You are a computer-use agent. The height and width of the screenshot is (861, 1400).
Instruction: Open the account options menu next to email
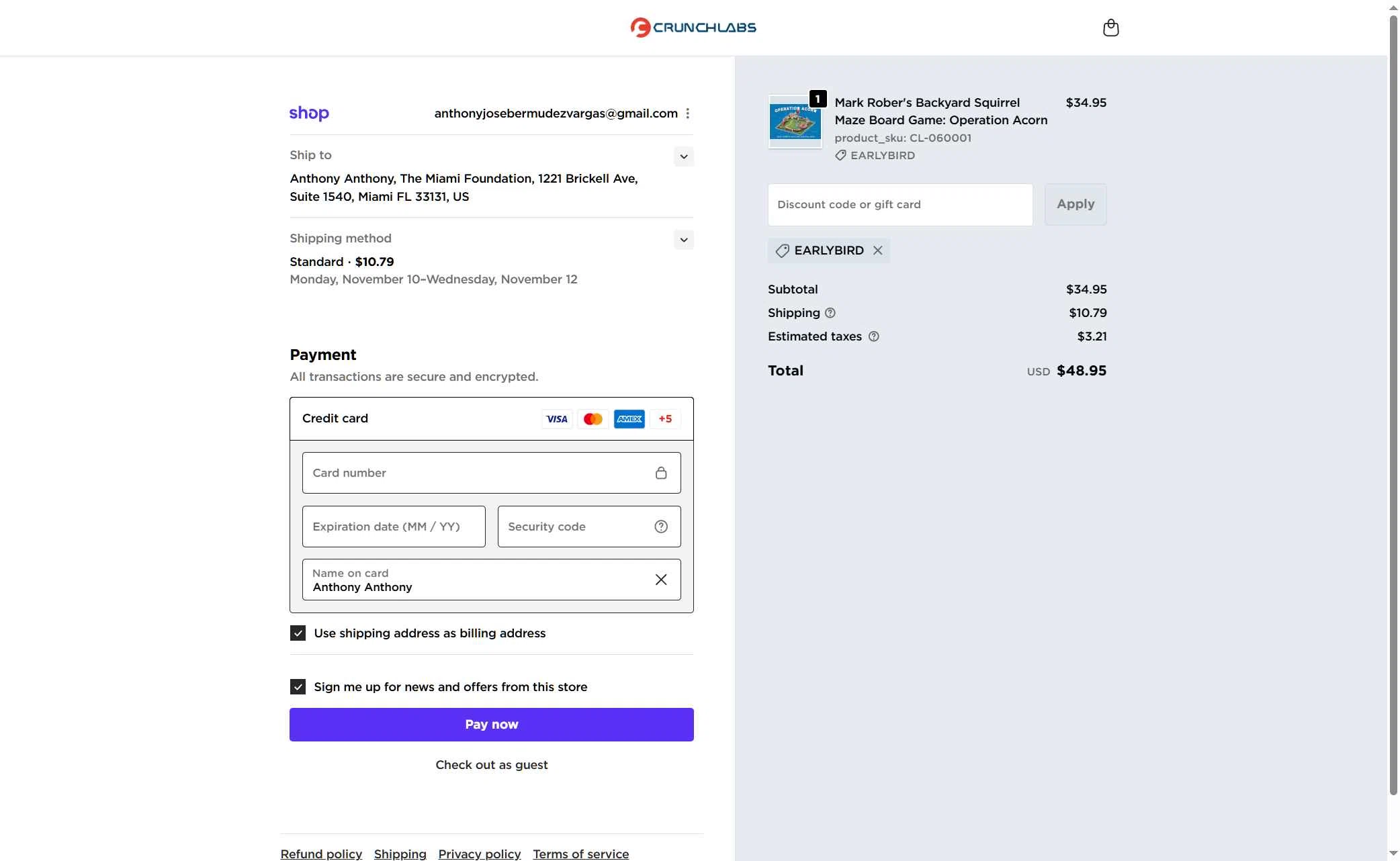(x=688, y=113)
